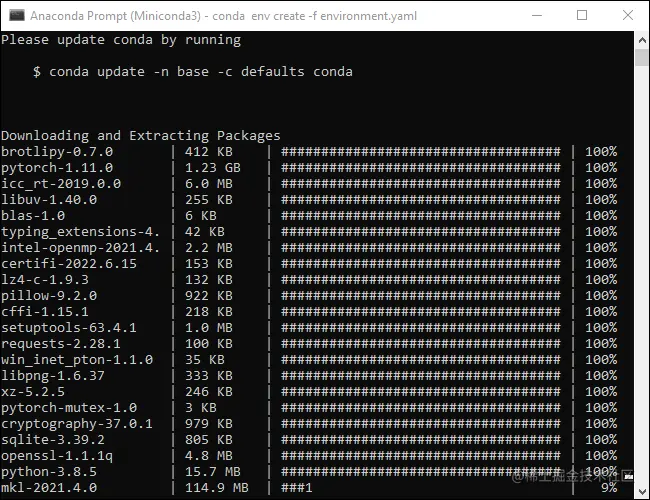Click the 100% value for brotlipy

pyautogui.click(x=601, y=152)
